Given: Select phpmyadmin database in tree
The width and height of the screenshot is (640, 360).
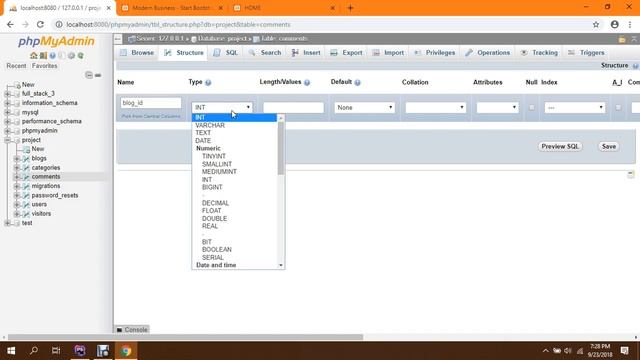Looking at the screenshot, I should pos(39,131).
